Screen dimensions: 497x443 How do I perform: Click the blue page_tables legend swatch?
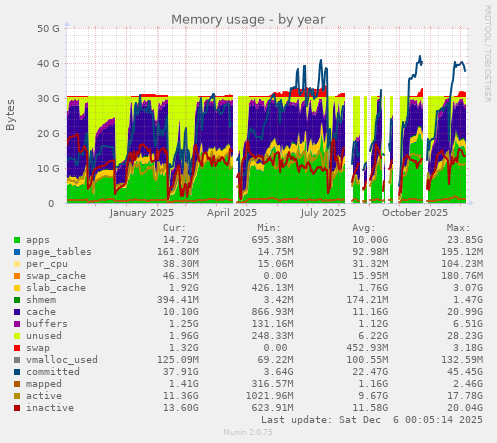(x=17, y=252)
